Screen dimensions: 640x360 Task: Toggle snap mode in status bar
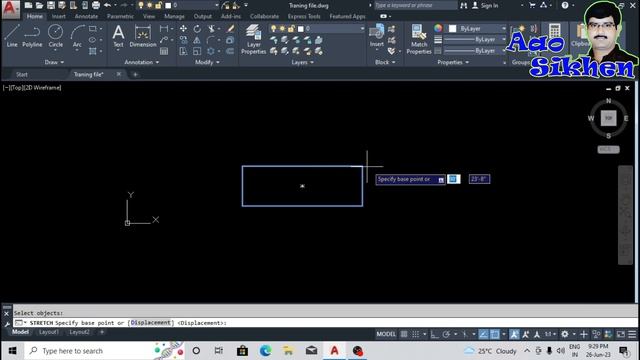point(416,334)
